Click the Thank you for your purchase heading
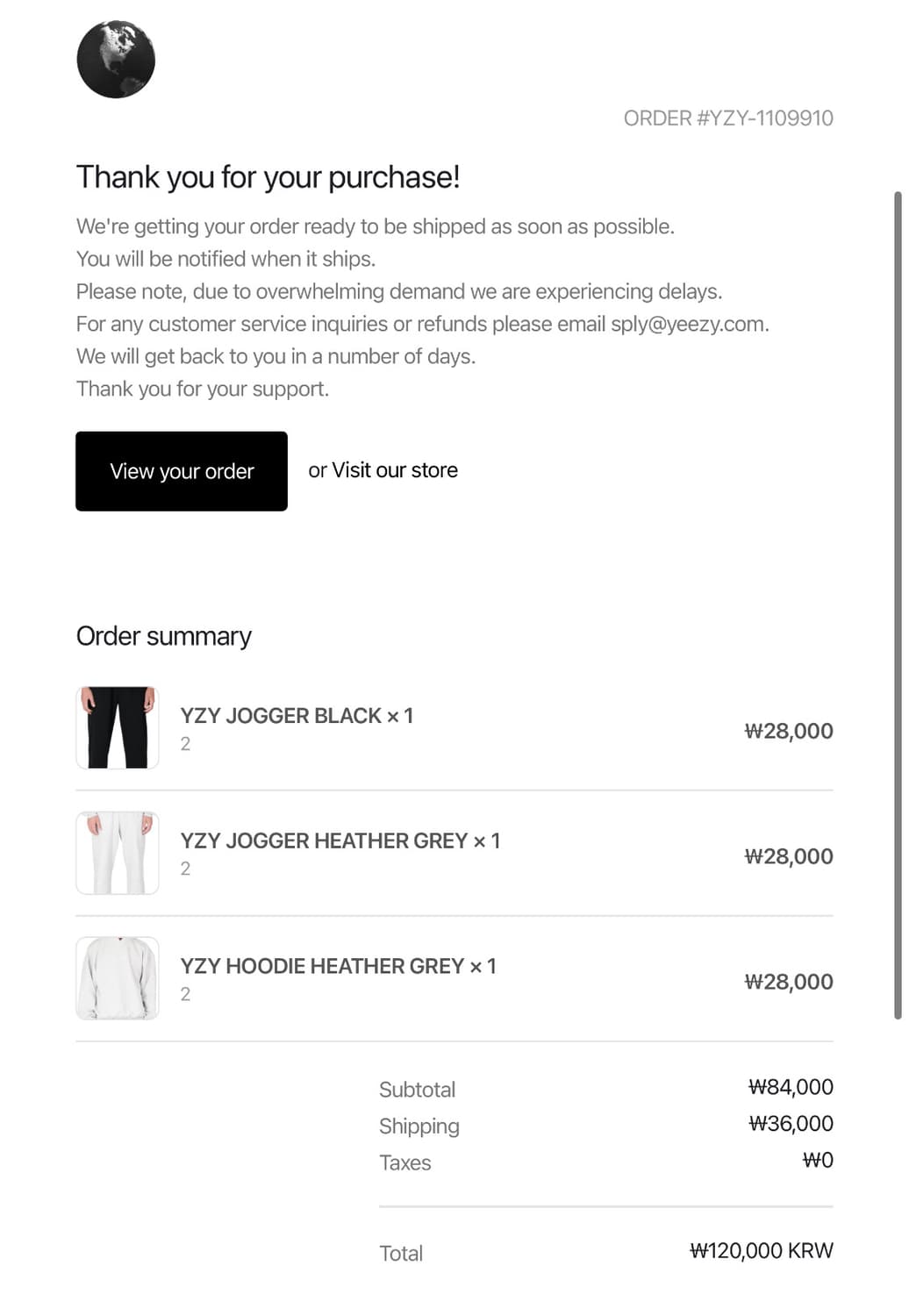Screen dimensions: 909x1316 click(x=268, y=176)
